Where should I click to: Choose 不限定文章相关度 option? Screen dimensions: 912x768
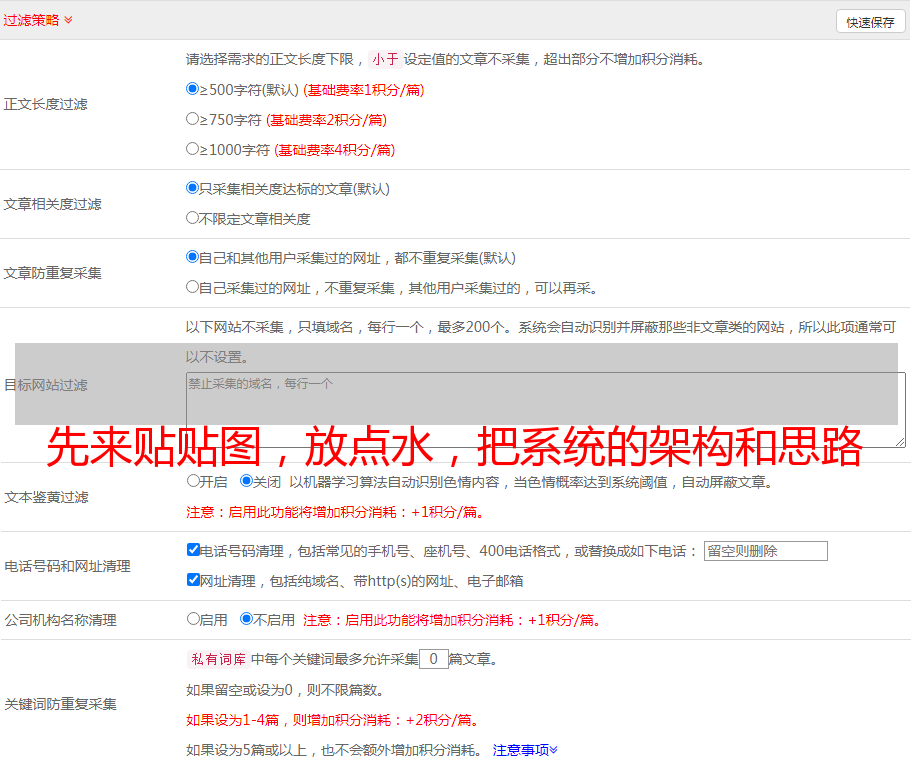193,218
